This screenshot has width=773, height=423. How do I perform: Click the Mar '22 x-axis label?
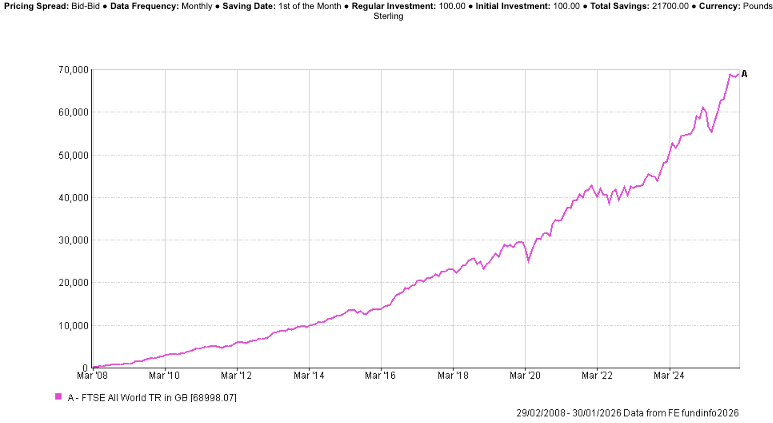click(x=596, y=376)
